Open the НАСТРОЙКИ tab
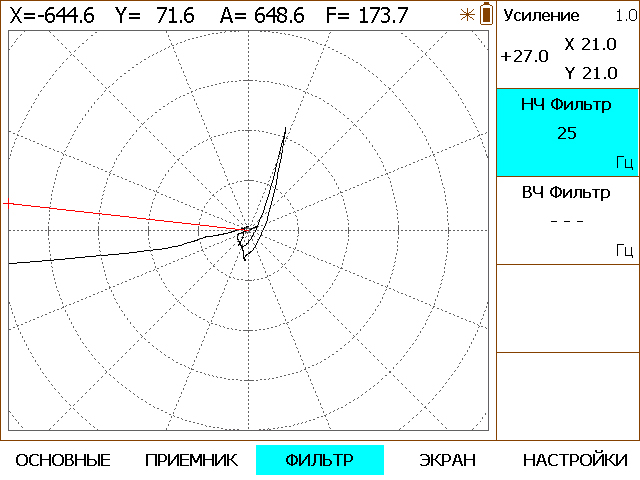640x480 pixels. coord(575,460)
